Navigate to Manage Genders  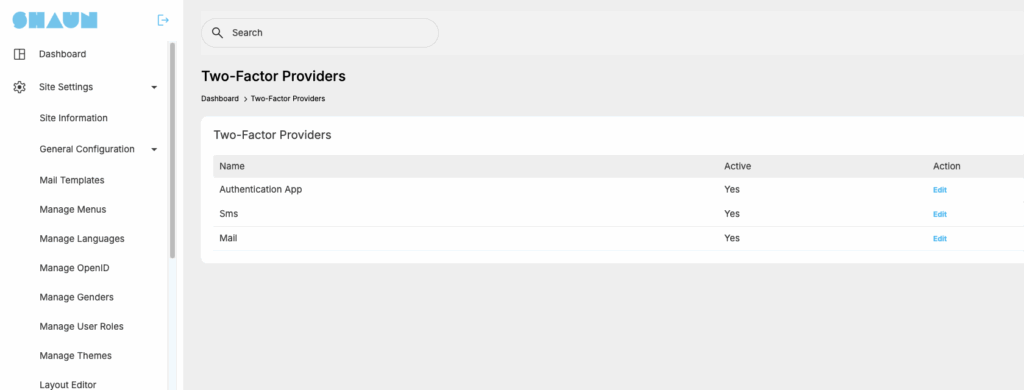(x=76, y=297)
